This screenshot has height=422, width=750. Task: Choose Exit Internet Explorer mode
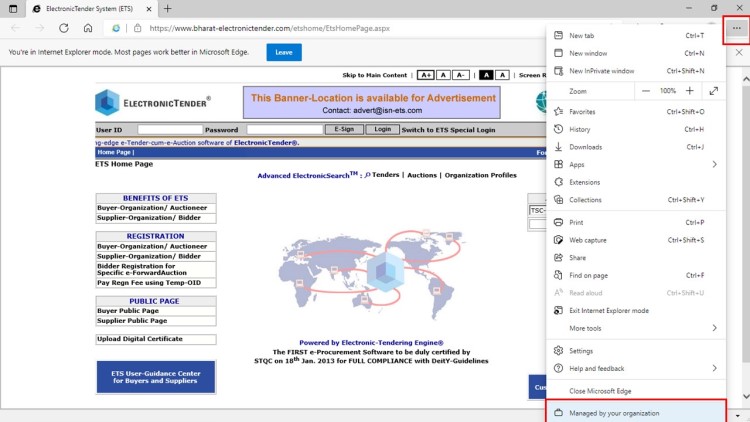click(609, 310)
